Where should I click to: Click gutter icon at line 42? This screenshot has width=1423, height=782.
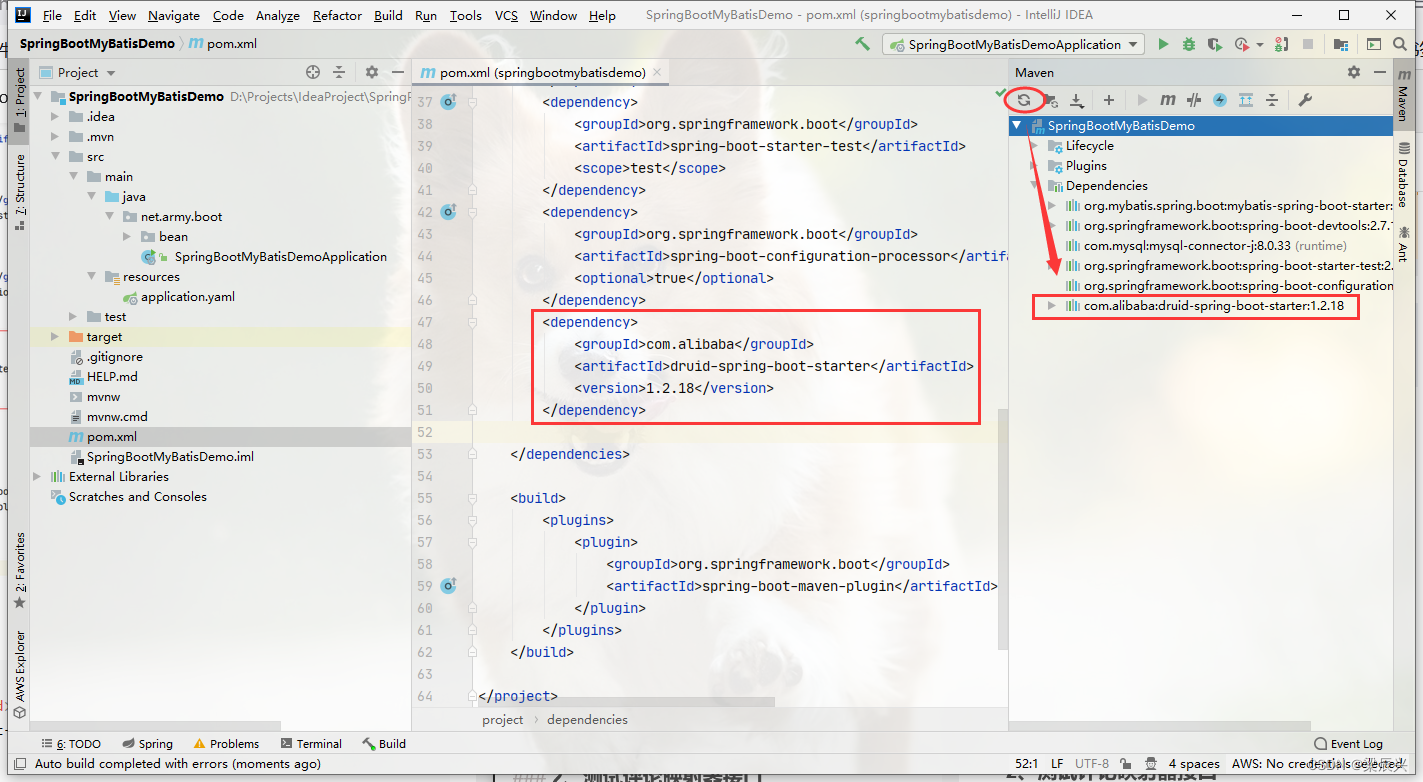[x=449, y=212]
